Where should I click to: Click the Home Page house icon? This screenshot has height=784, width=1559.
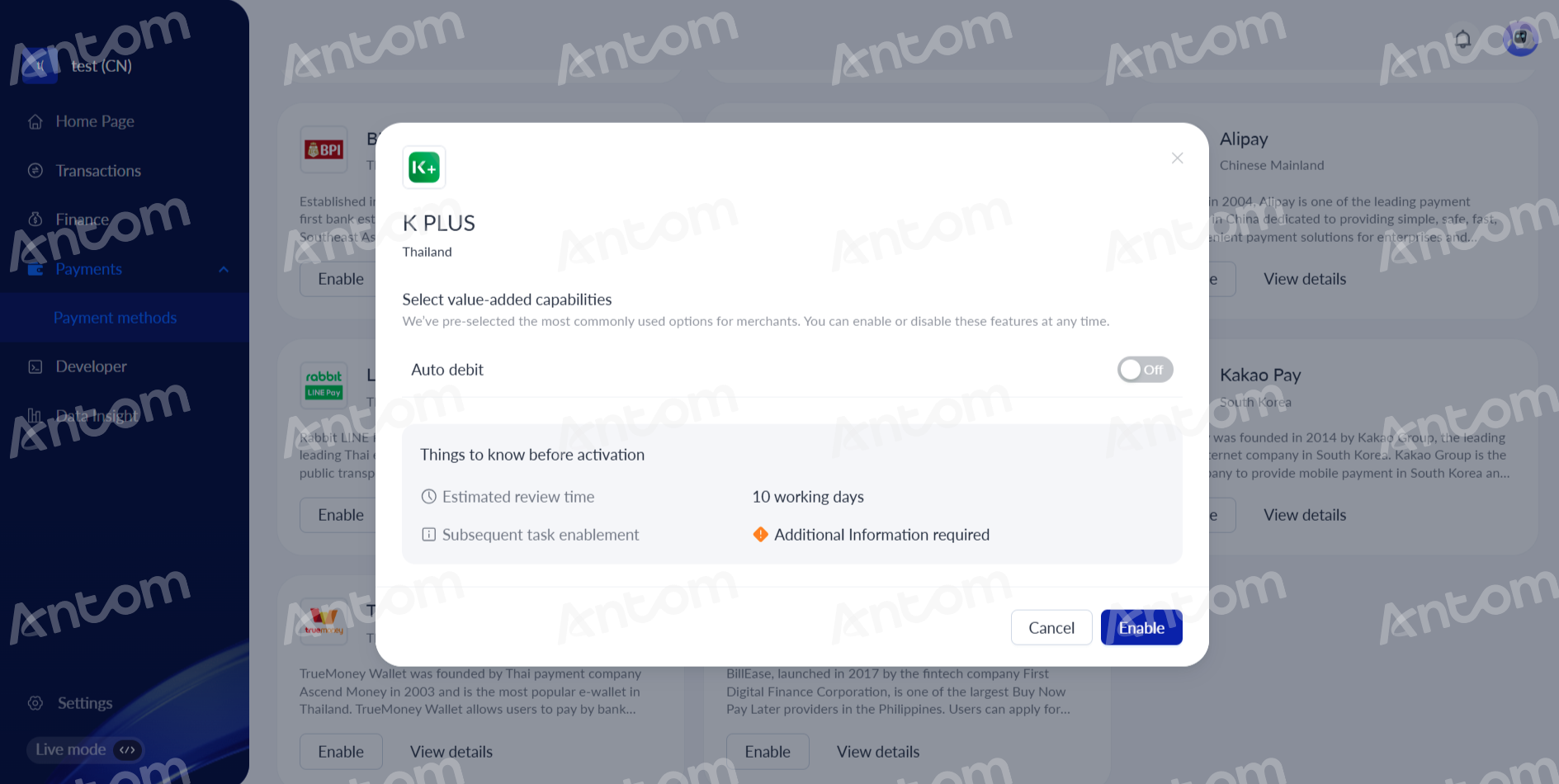(35, 121)
